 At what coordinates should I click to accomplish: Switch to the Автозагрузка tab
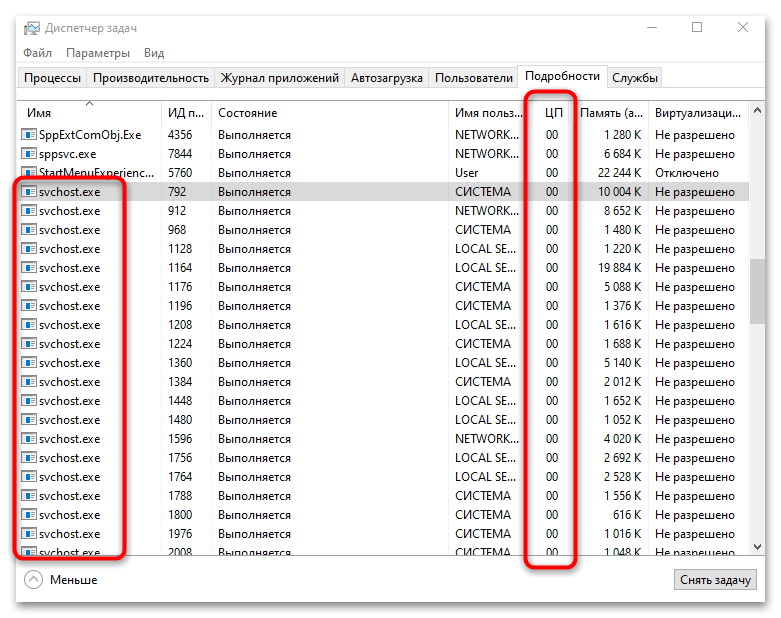point(387,78)
